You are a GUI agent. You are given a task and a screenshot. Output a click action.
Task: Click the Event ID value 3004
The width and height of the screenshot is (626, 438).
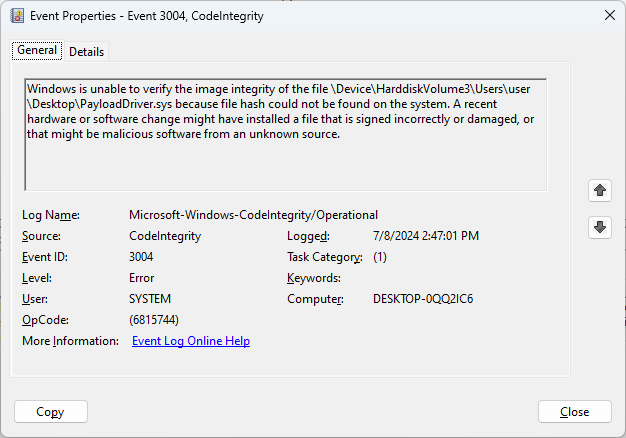pyautogui.click(x=141, y=257)
